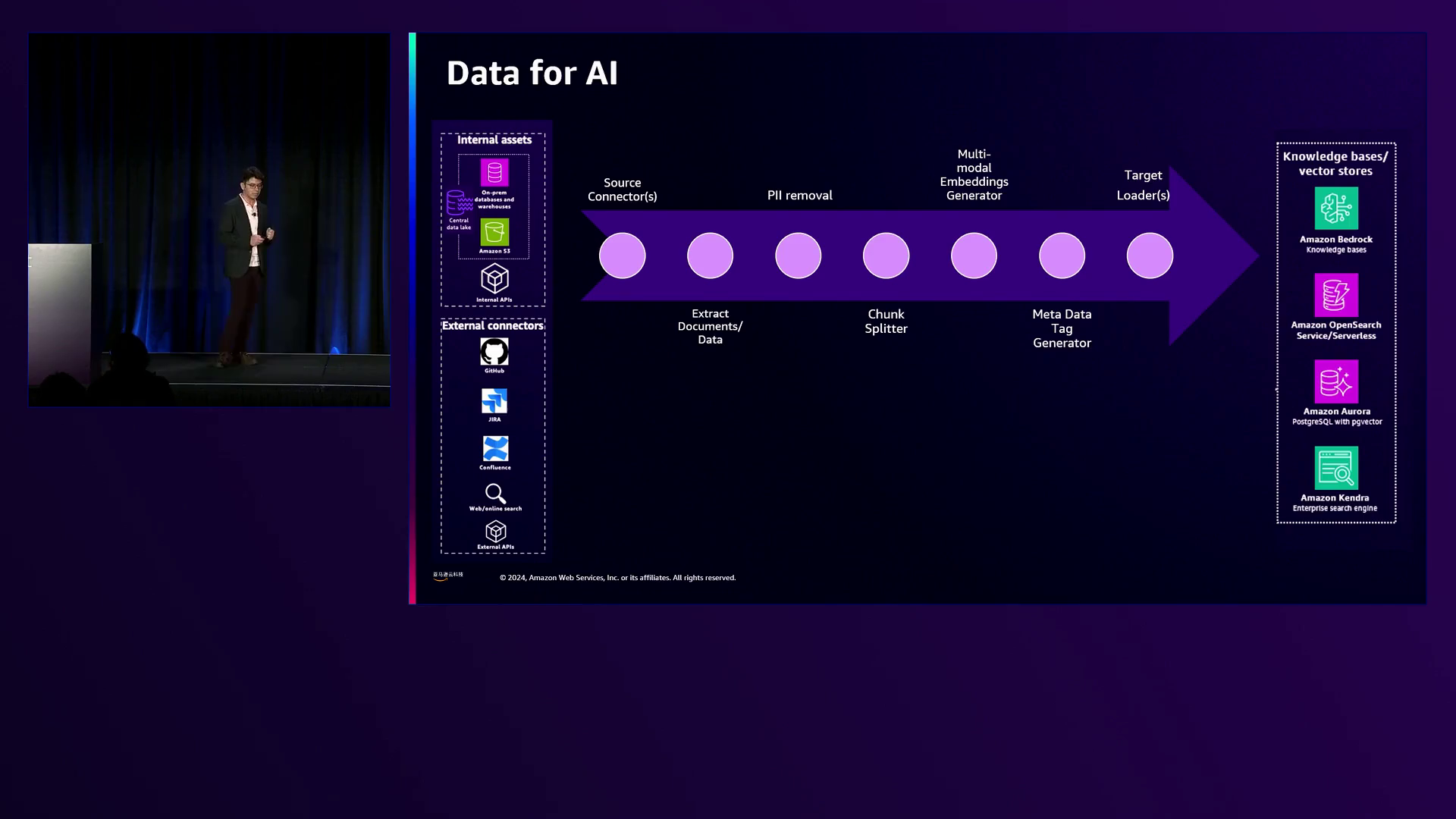Click the Amazon Bedrock Knowledge bases icon
This screenshot has height=819, width=1456.
[x=1335, y=209]
